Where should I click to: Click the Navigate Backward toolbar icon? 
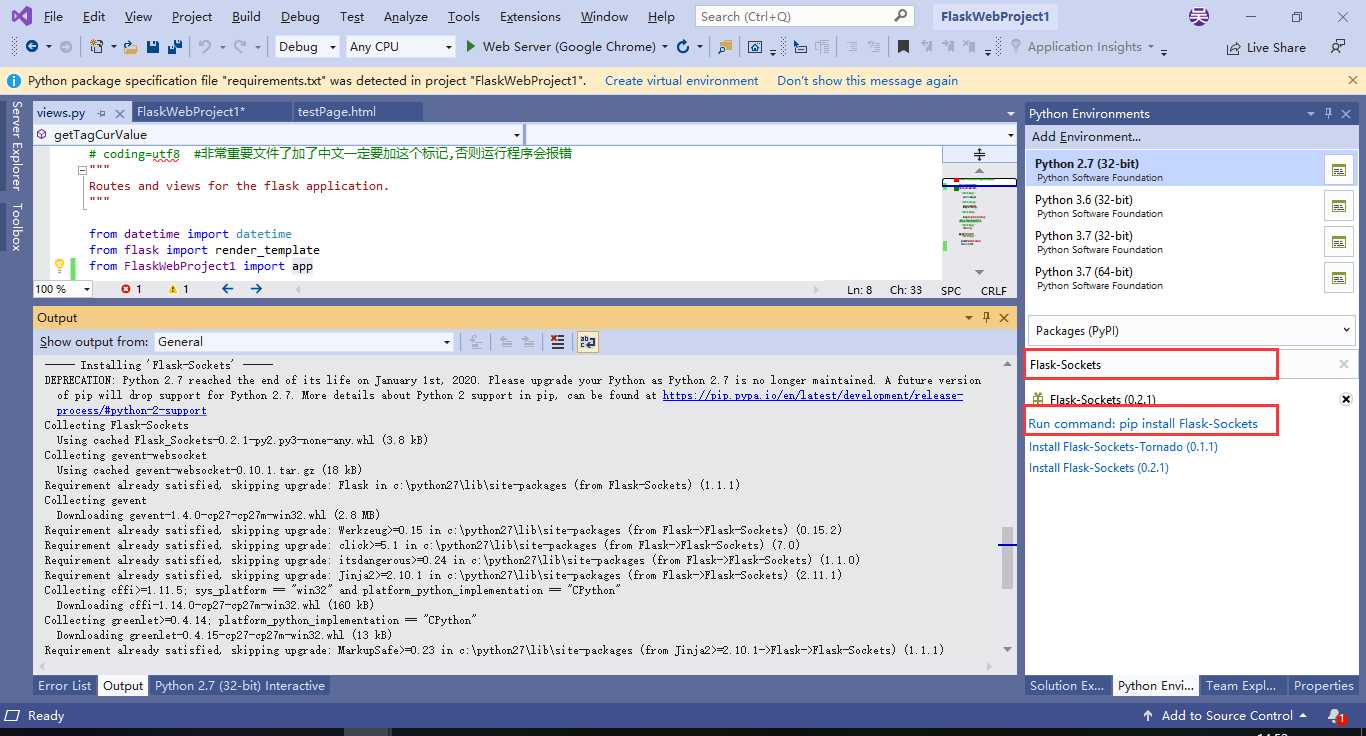click(31, 46)
